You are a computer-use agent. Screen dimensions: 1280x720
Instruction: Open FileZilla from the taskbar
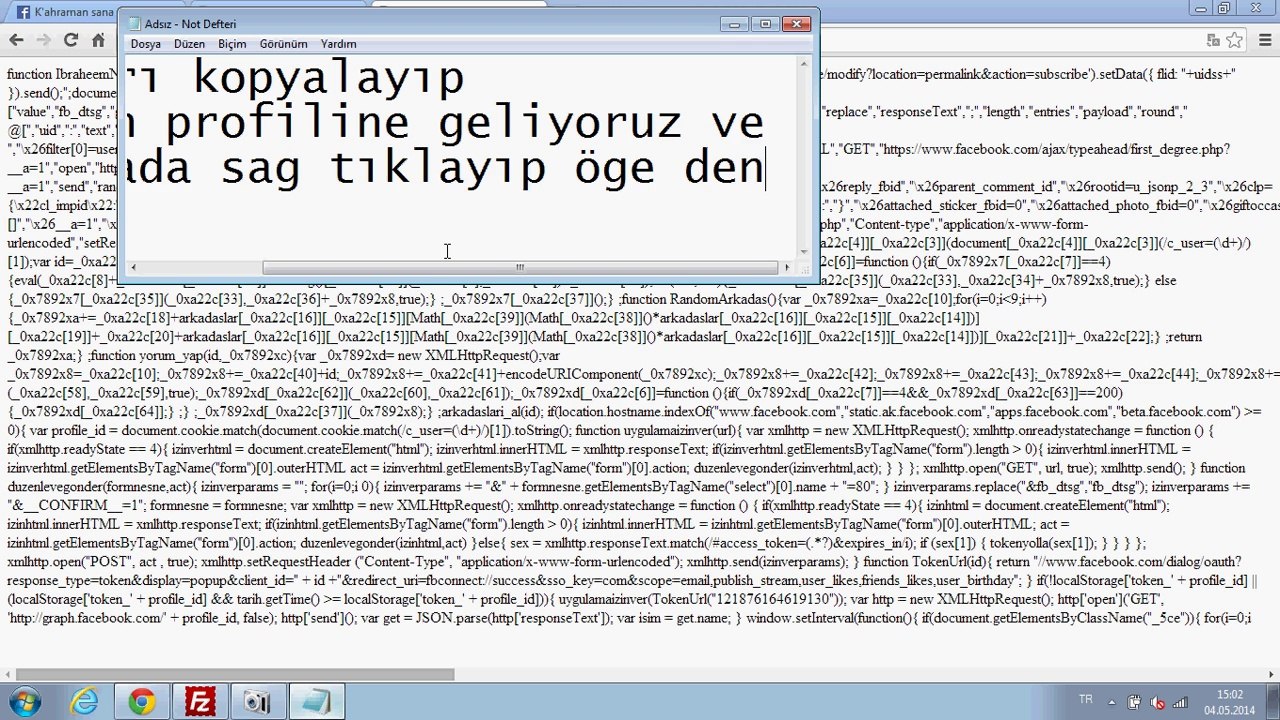[x=200, y=702]
